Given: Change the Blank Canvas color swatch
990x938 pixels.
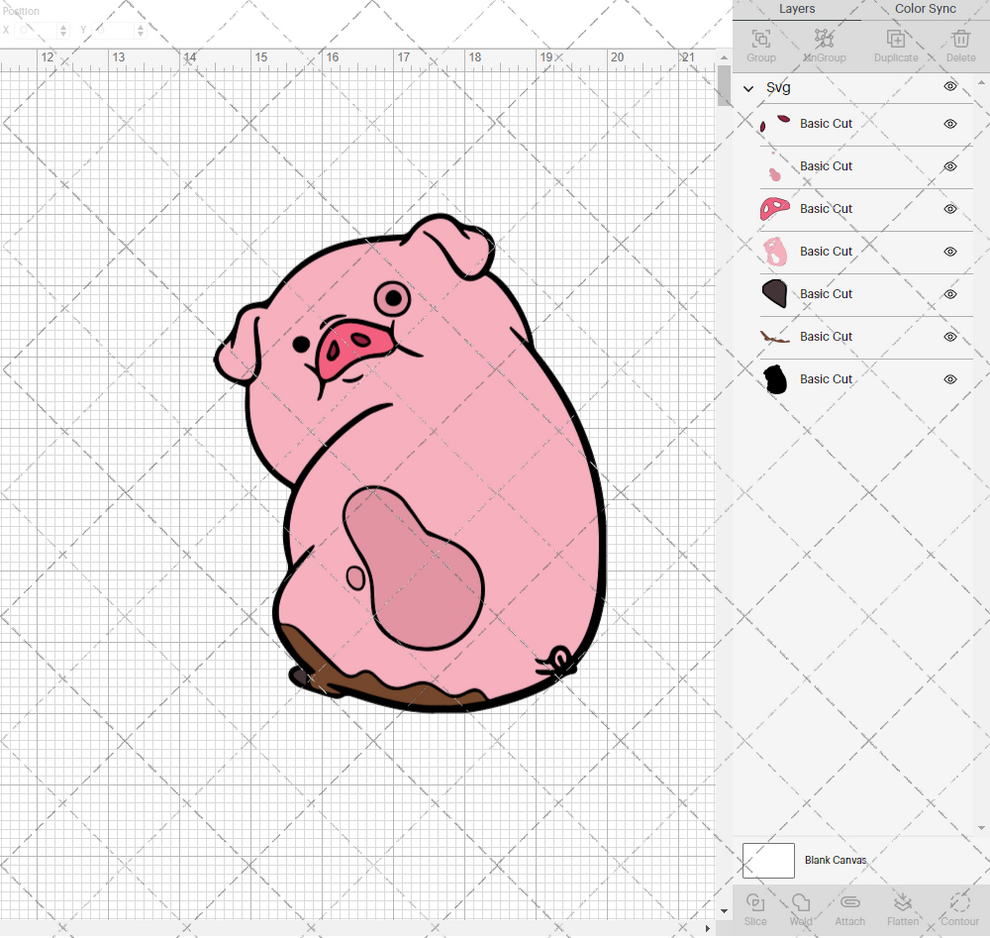Looking at the screenshot, I should pos(768,860).
